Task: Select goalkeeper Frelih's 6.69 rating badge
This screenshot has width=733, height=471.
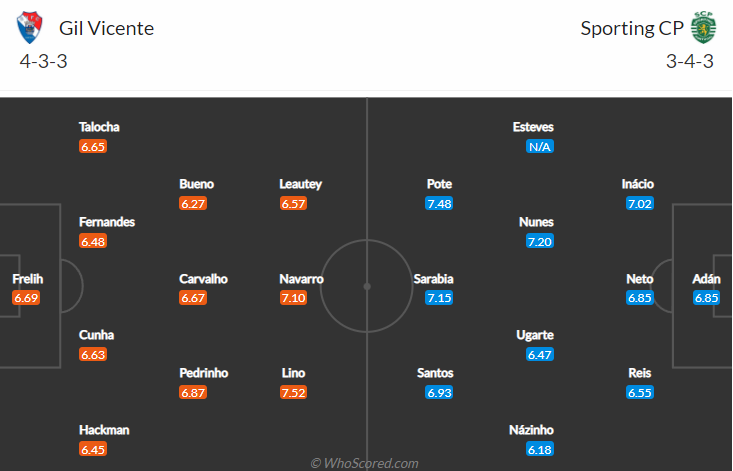Action: coord(26,298)
